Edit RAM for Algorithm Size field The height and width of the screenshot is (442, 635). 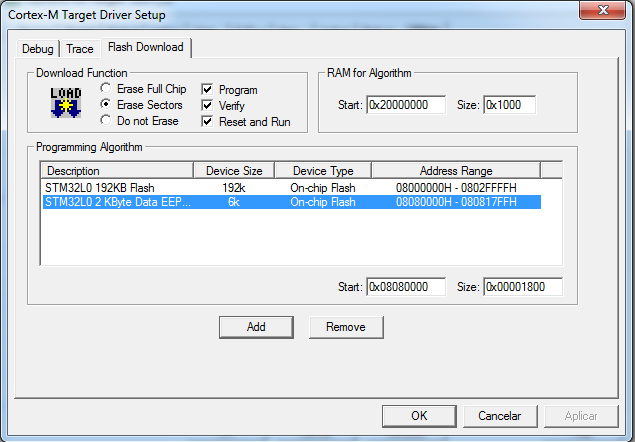point(509,105)
